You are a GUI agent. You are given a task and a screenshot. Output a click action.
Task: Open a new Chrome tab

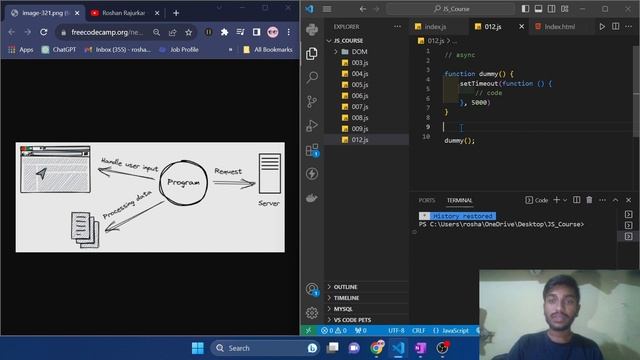pos(176,13)
